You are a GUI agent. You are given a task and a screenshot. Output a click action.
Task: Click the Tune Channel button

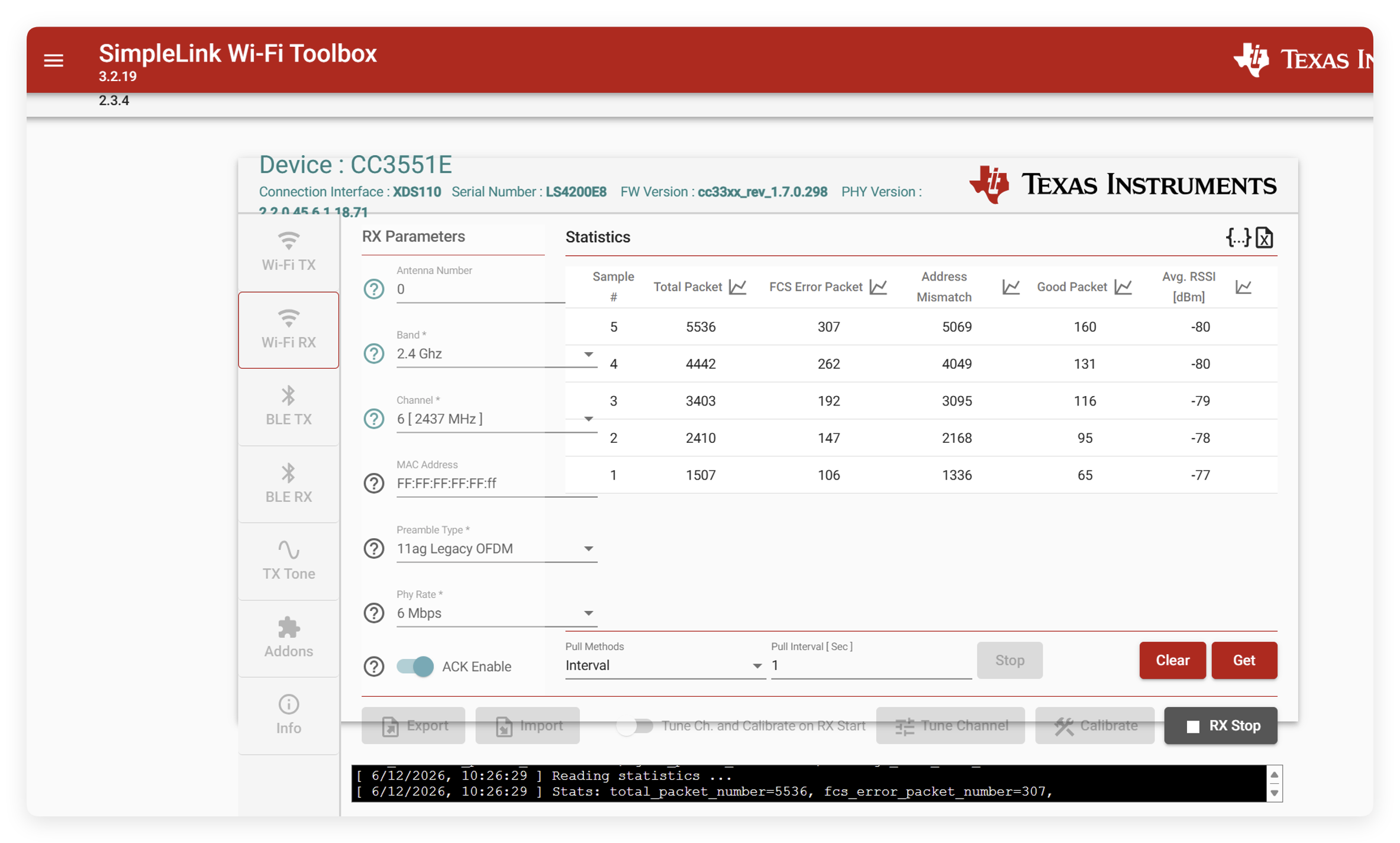[x=950, y=726]
